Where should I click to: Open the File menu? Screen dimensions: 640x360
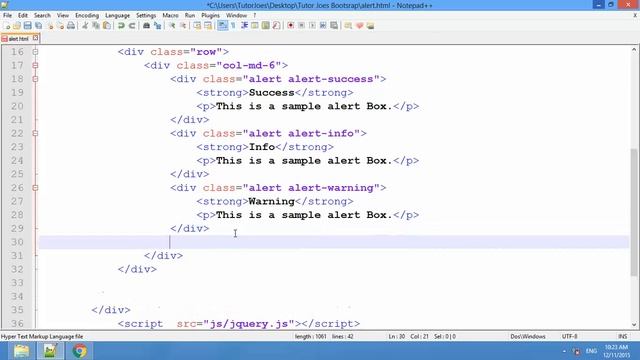tap(7, 16)
